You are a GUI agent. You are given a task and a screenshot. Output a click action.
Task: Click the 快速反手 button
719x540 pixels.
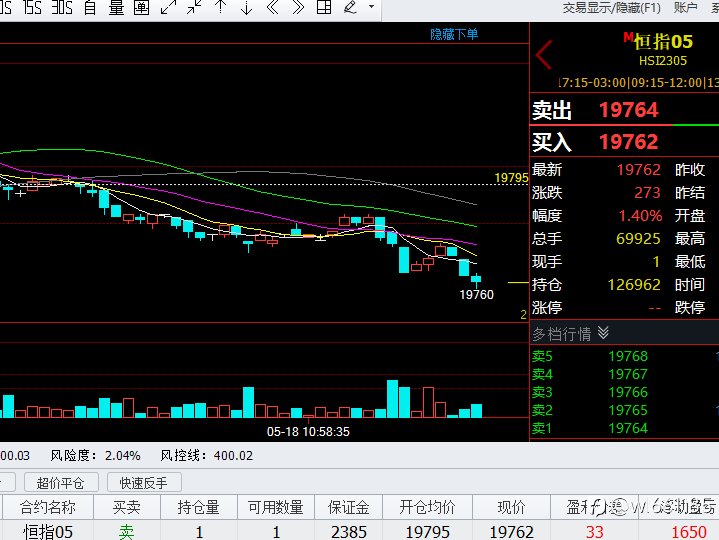click(144, 483)
